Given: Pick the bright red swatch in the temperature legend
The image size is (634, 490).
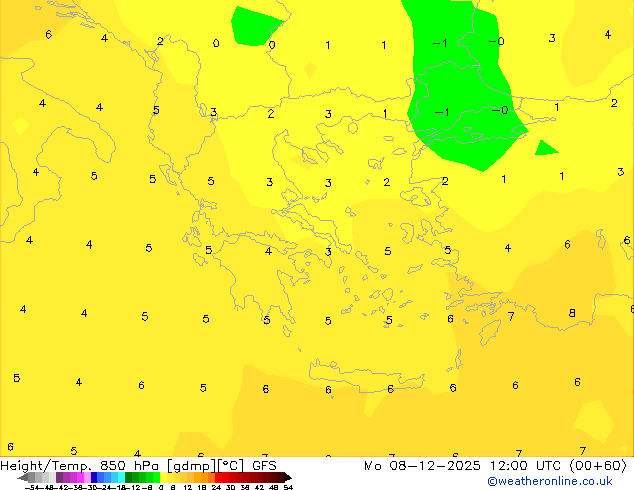Looking at the screenshot, I should pyautogui.click(x=225, y=477).
